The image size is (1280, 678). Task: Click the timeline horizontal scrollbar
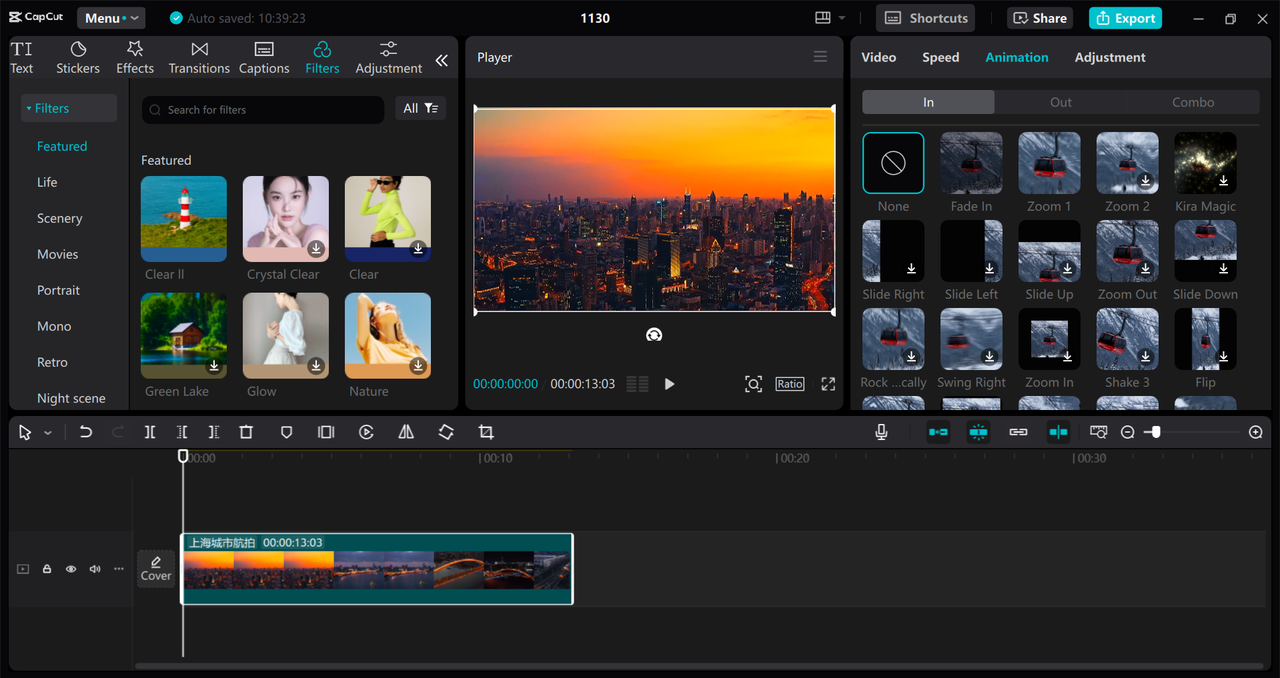click(699, 666)
